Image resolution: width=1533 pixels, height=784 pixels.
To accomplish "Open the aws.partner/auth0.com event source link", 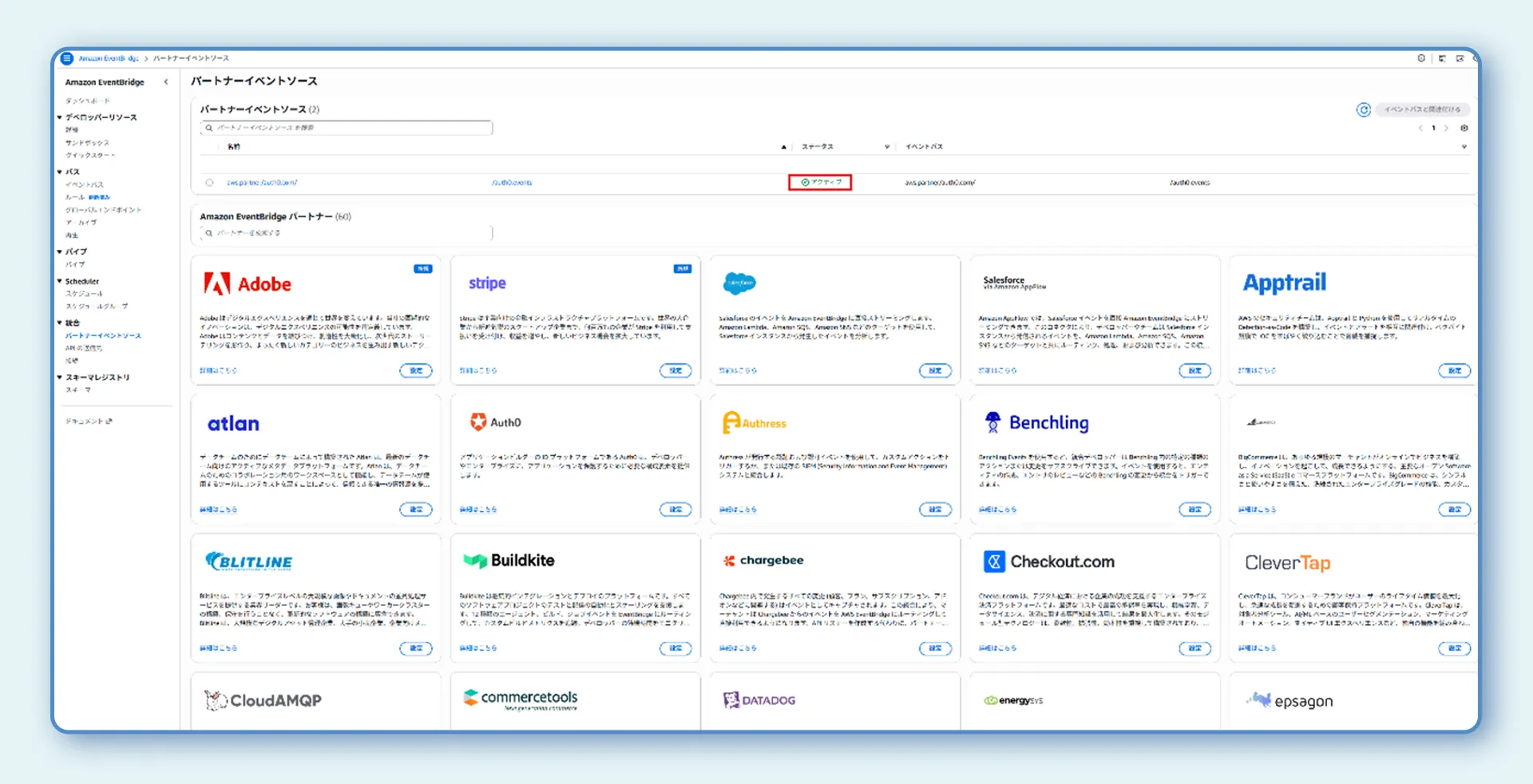I will pos(262,183).
